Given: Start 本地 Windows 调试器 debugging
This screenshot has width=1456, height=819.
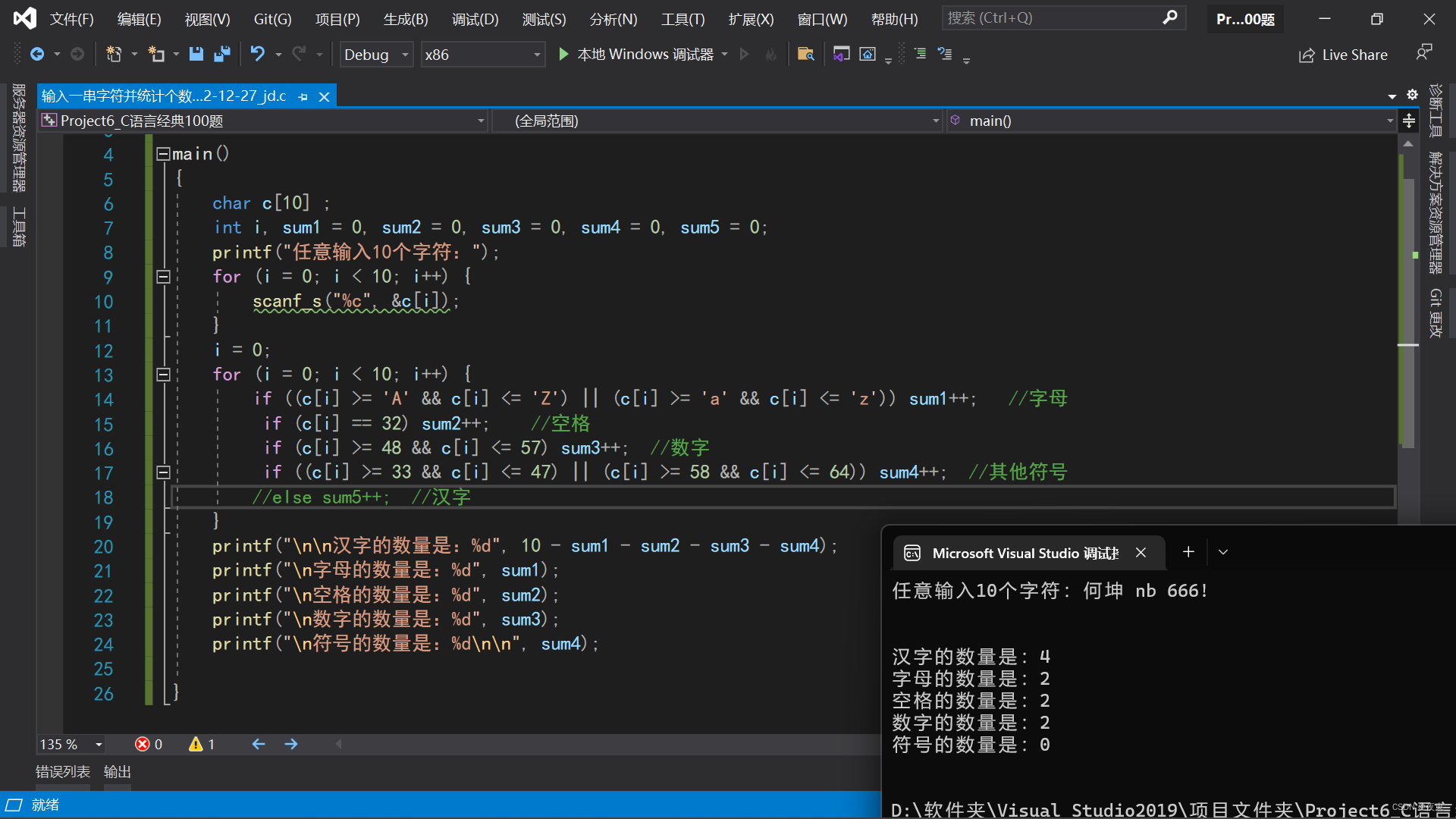Looking at the screenshot, I should click(563, 54).
